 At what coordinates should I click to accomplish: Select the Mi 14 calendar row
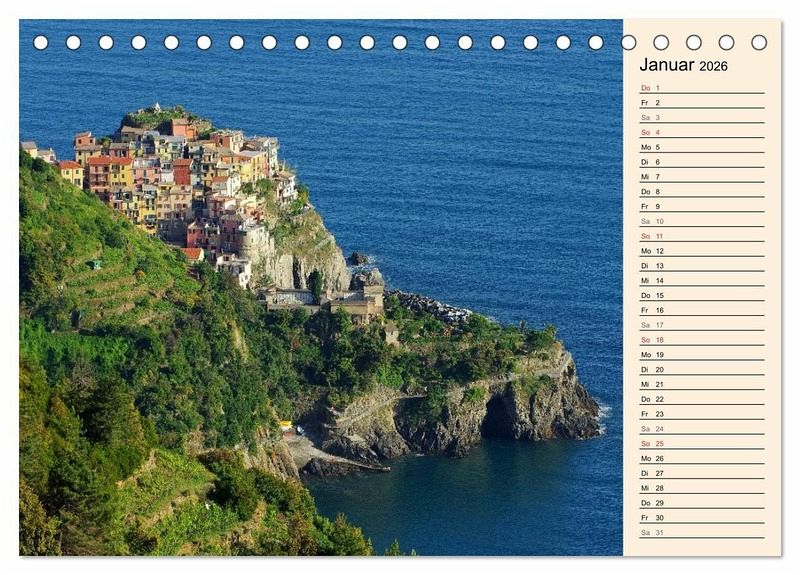tap(702, 280)
